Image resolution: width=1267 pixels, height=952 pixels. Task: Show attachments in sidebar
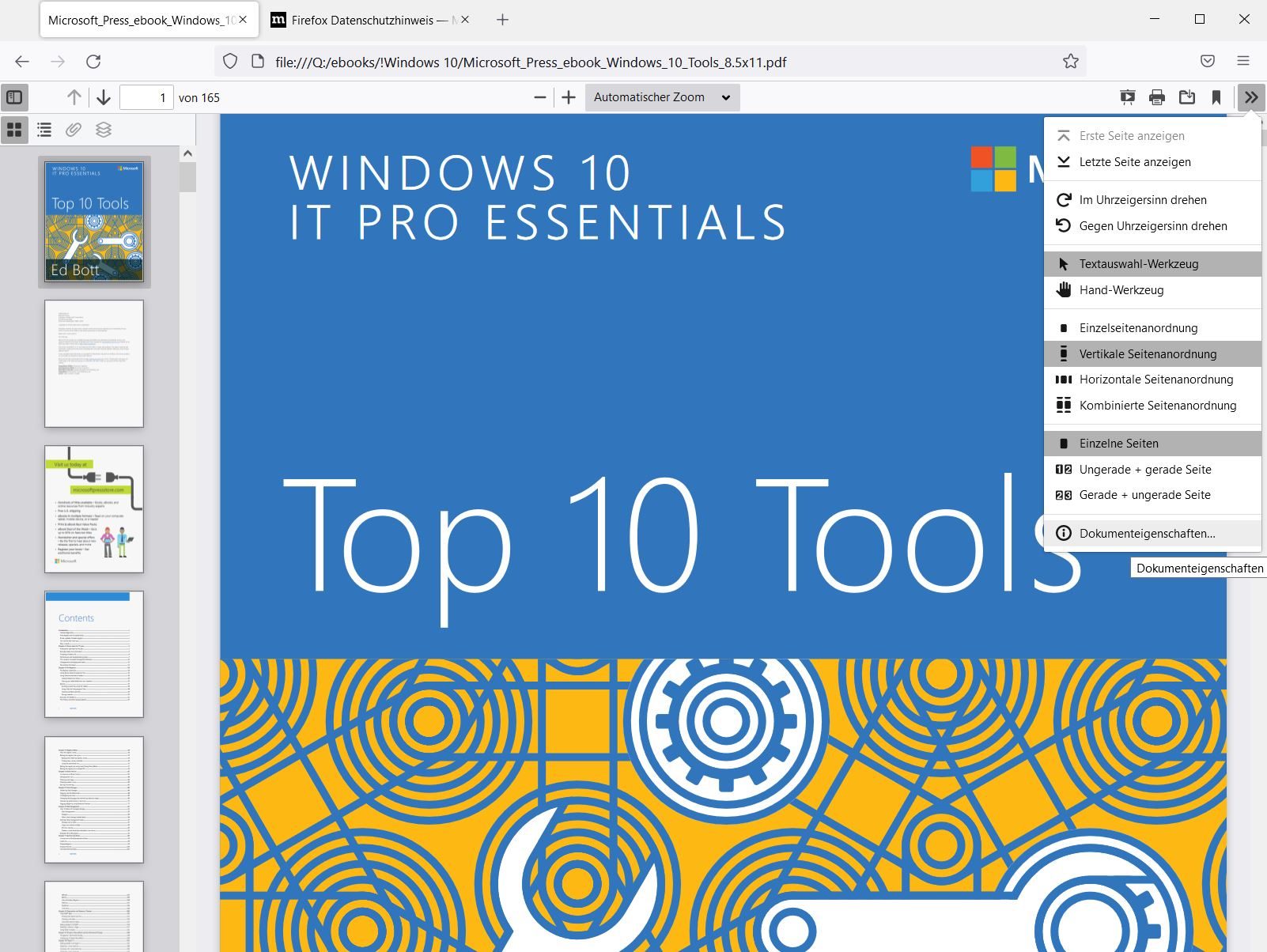coord(74,130)
